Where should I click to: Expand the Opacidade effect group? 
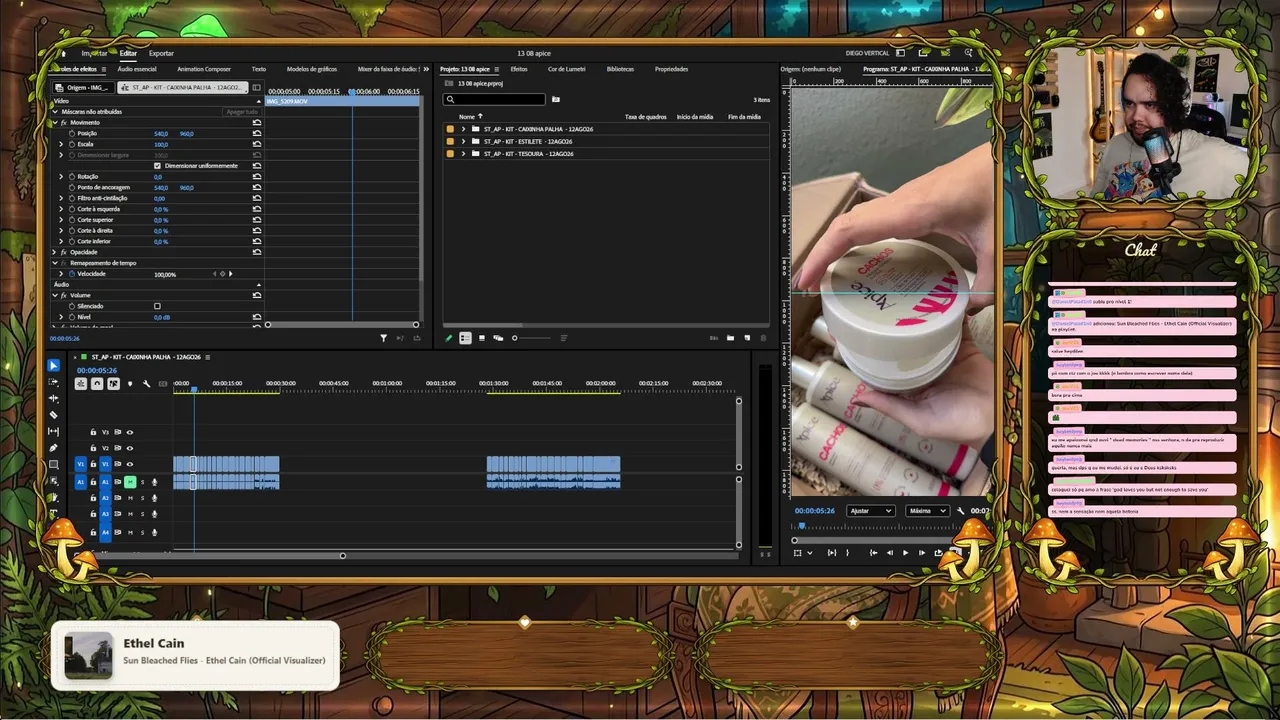[x=55, y=252]
